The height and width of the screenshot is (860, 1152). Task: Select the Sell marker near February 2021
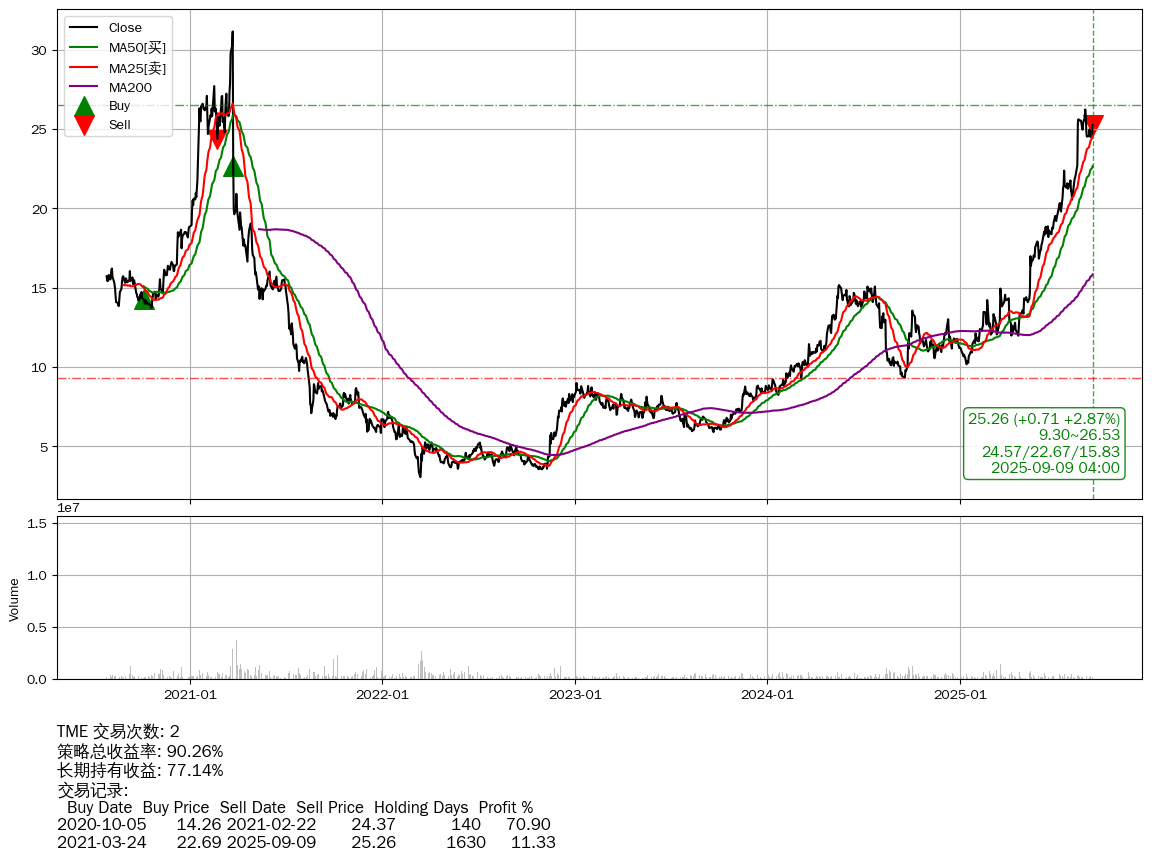tap(217, 138)
